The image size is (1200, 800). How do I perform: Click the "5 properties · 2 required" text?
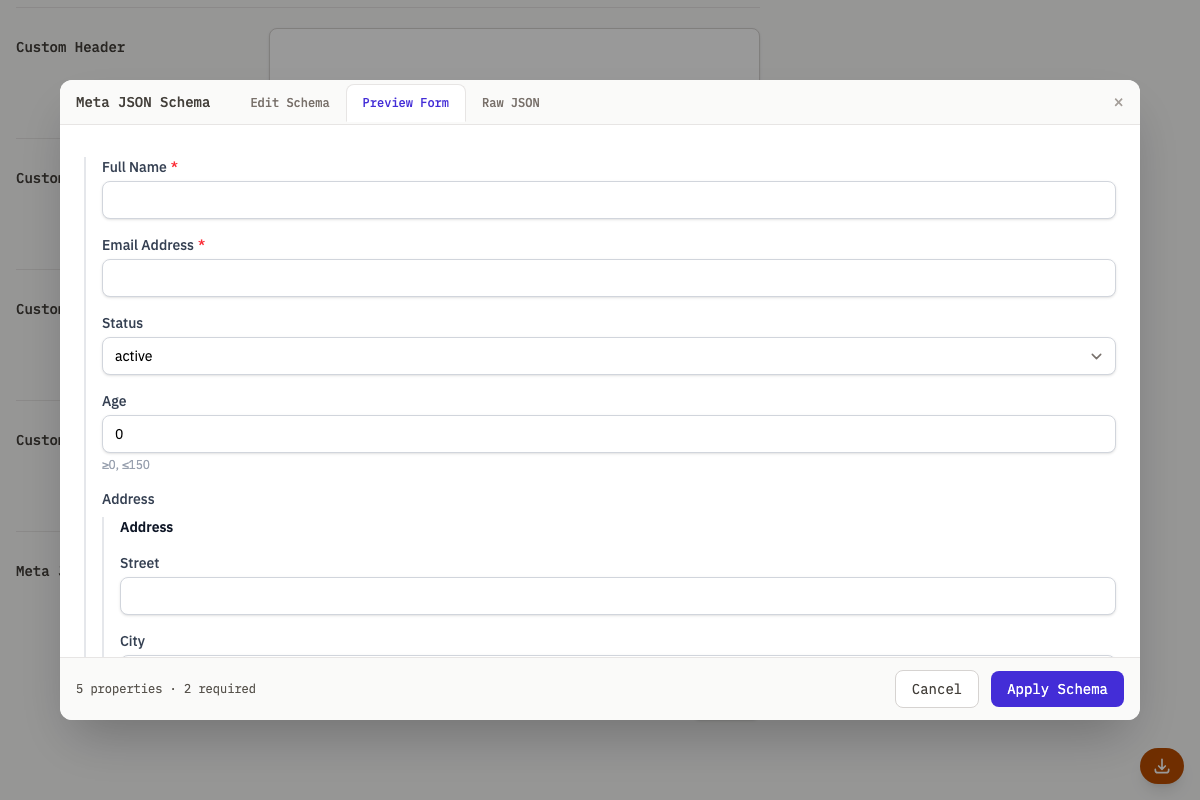(166, 689)
